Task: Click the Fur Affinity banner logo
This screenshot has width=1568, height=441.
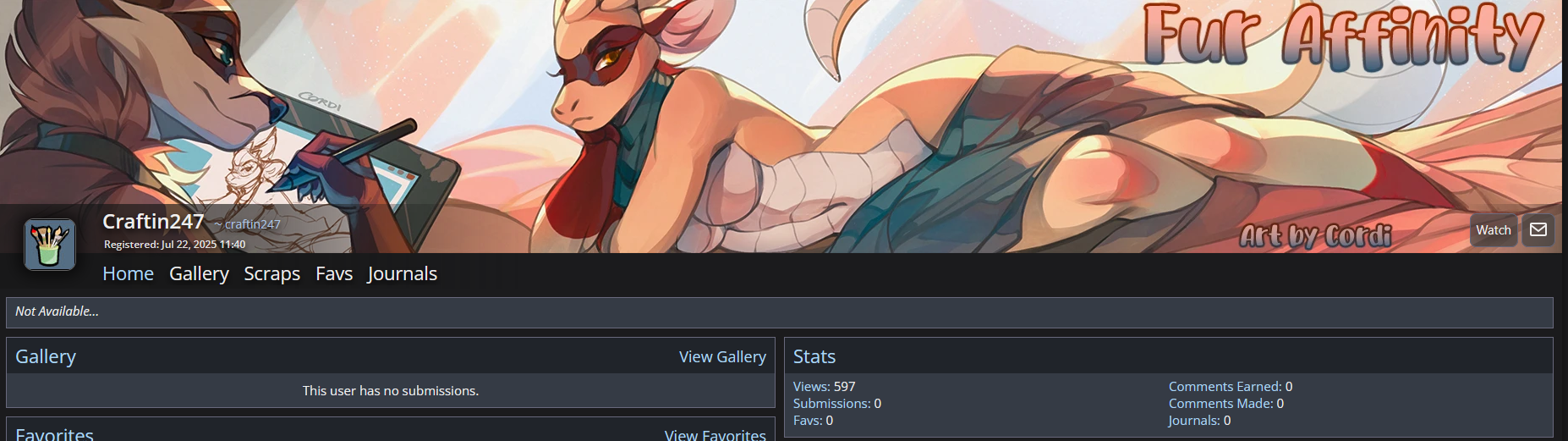Action: tap(1344, 36)
